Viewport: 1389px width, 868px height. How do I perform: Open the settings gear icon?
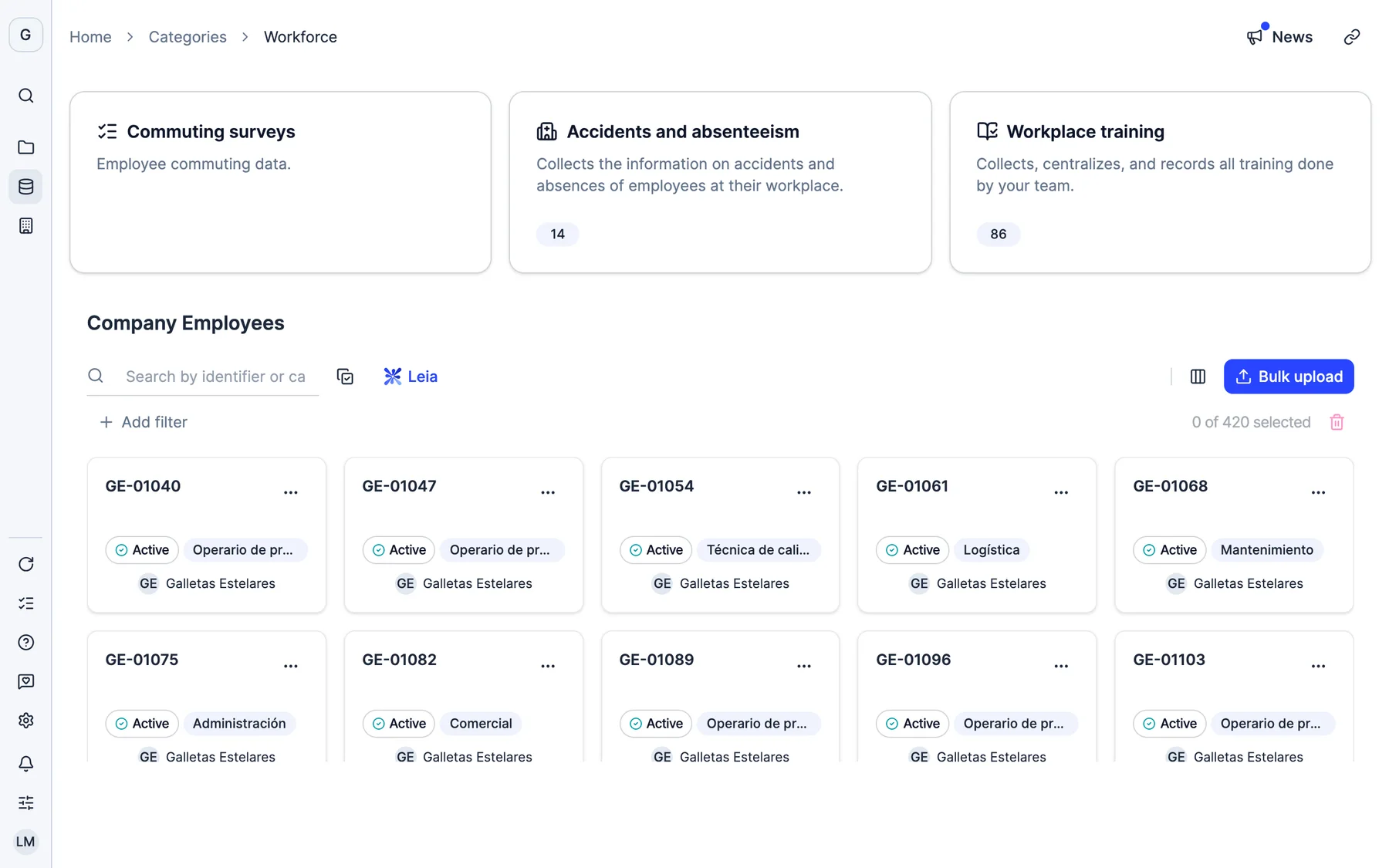[25, 721]
